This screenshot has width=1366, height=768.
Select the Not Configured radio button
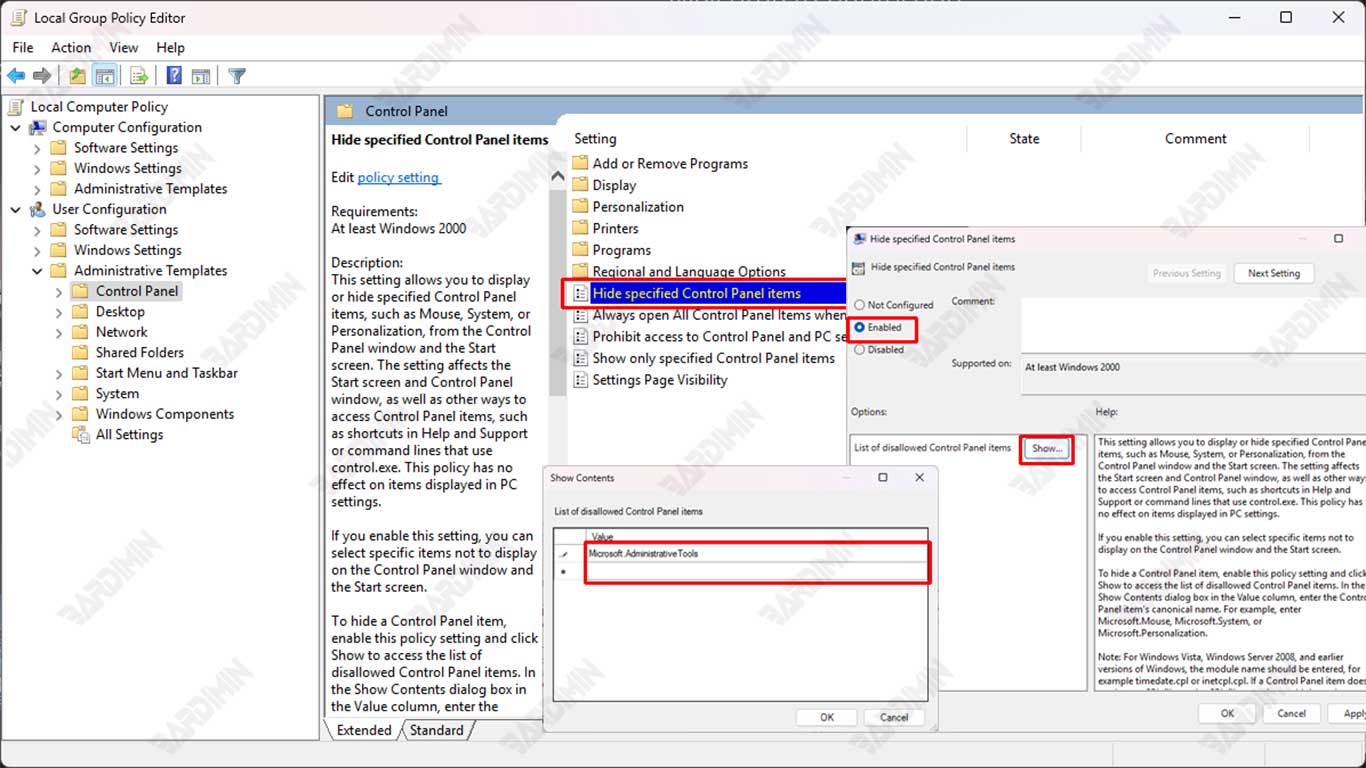[859, 305]
